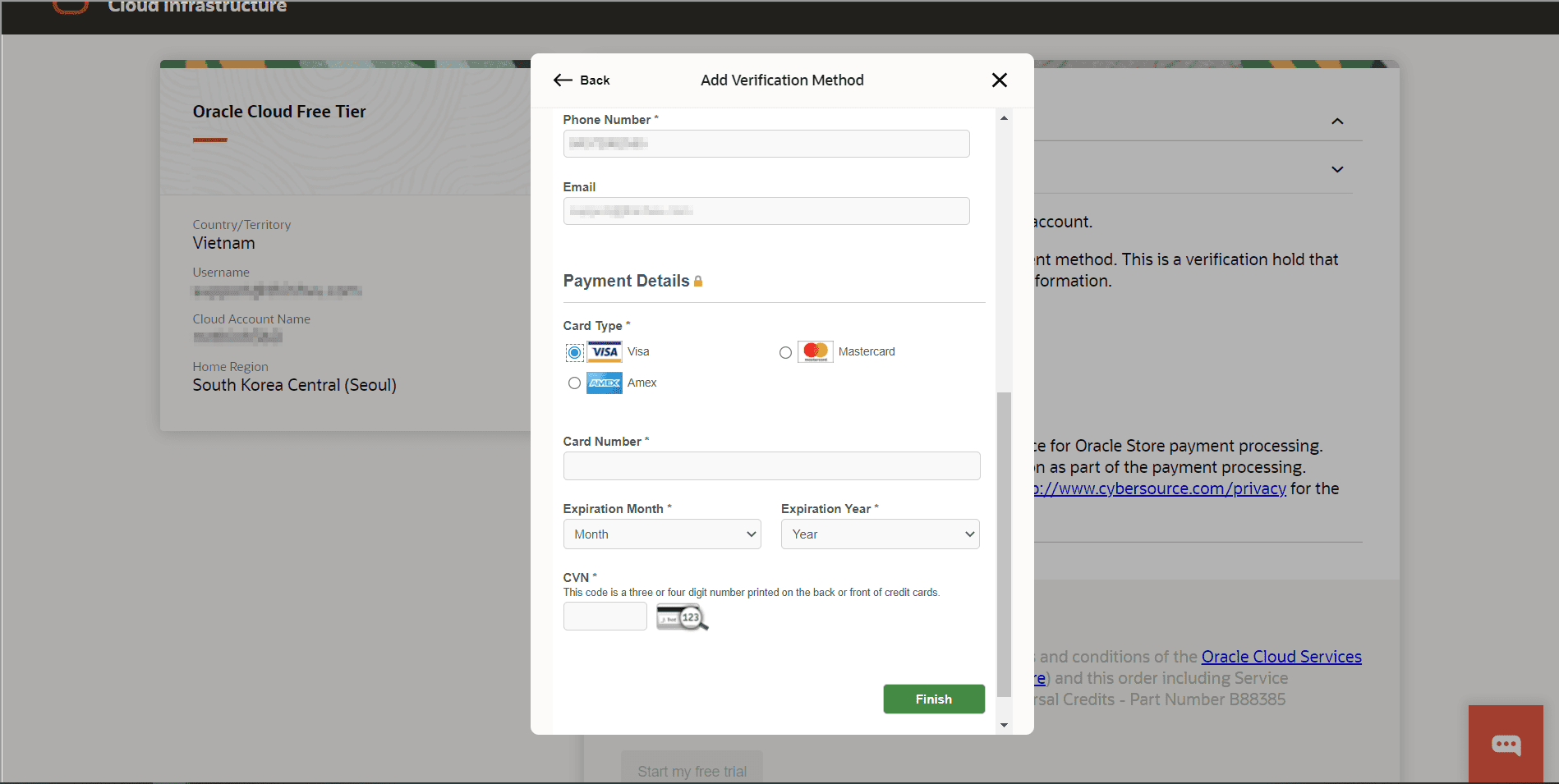
Task: Open the Expiration Month dropdown
Action: pyautogui.click(x=662, y=534)
